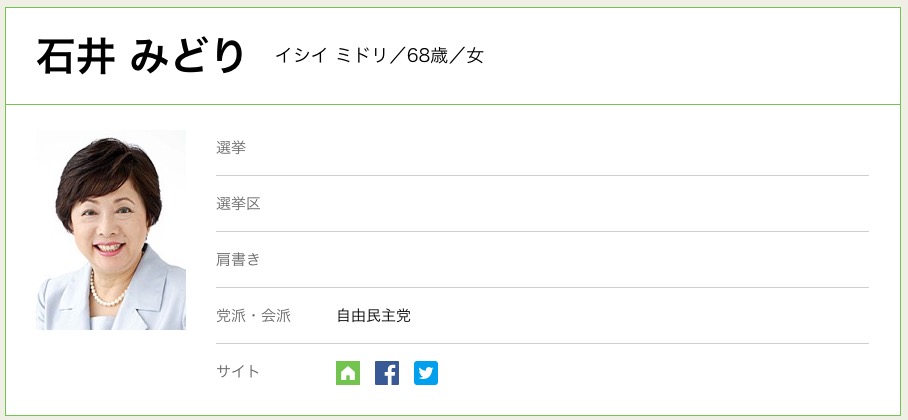Click the empty value area beside 選挙区

(600, 204)
